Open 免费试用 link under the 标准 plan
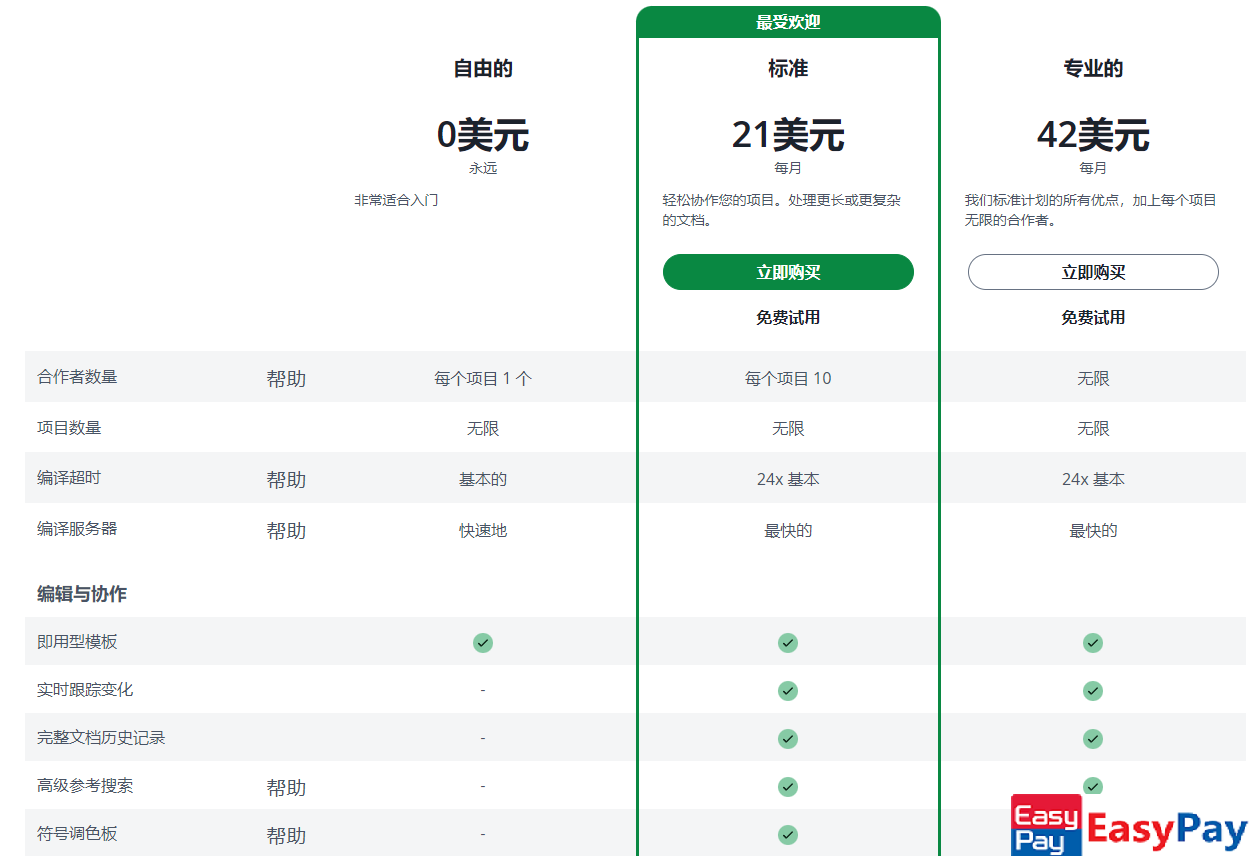 (x=788, y=317)
